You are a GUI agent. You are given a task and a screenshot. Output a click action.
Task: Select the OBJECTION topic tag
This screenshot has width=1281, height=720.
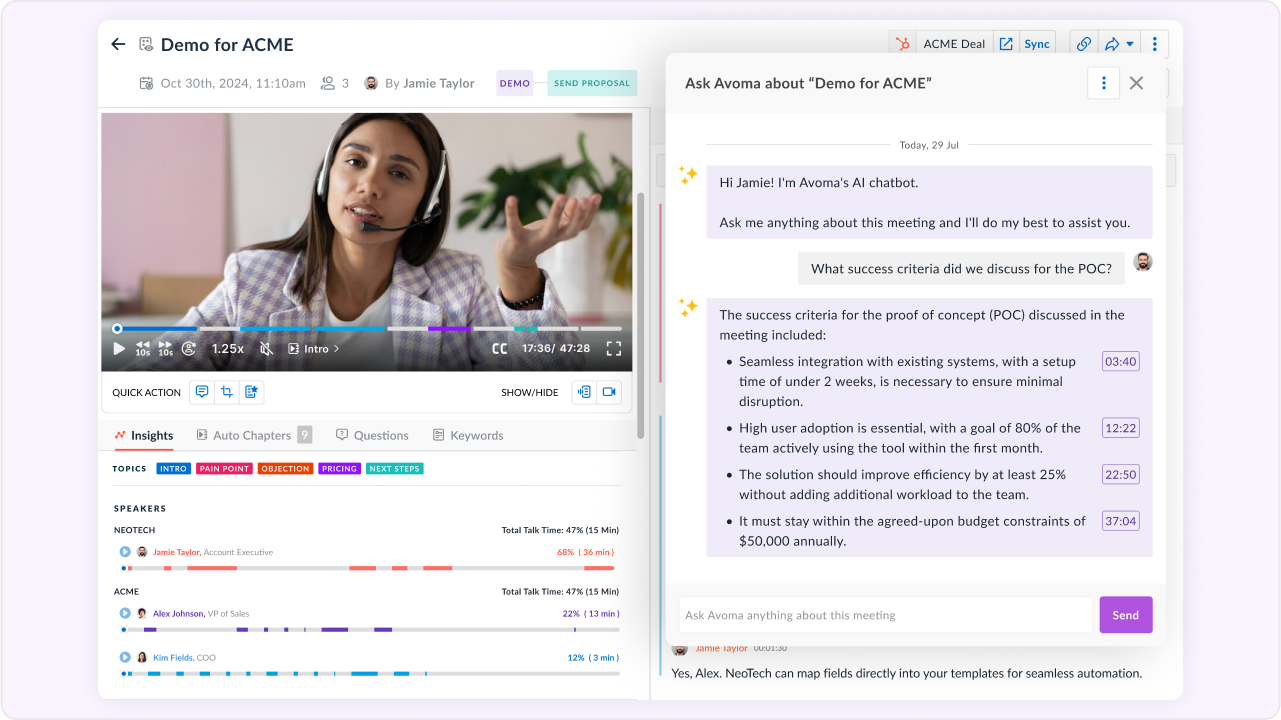(285, 468)
